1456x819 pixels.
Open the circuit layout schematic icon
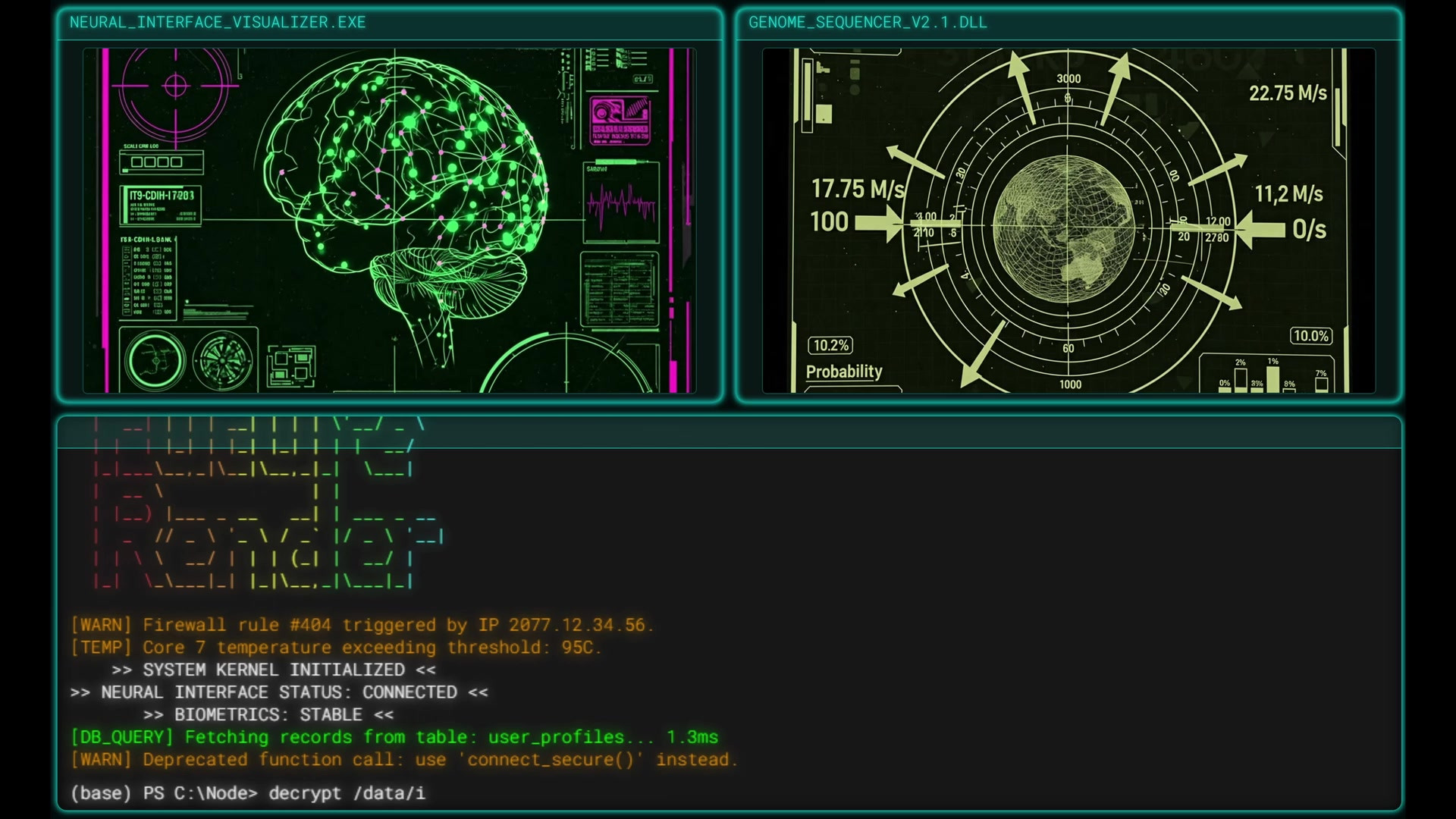coord(291,366)
